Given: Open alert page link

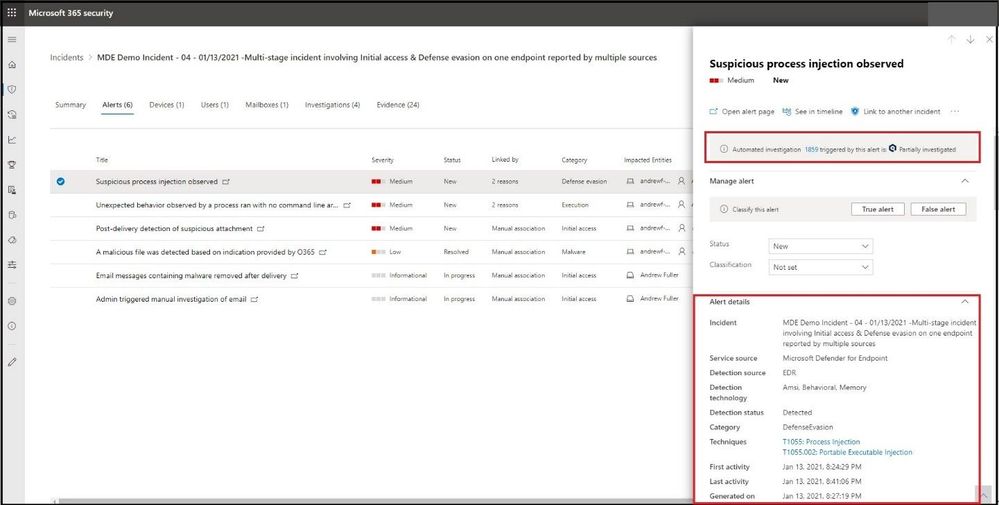Looking at the screenshot, I should [748, 111].
